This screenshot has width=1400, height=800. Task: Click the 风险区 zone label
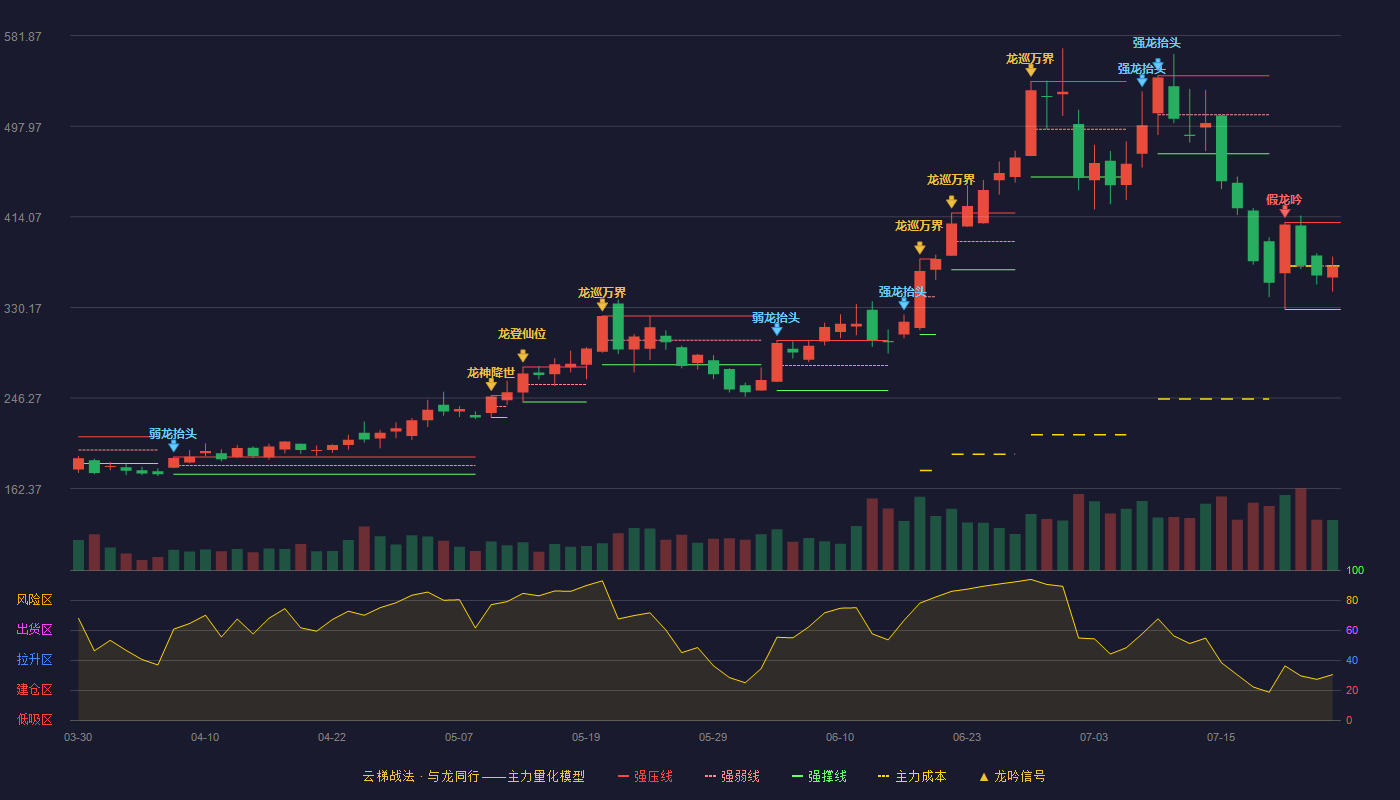click(x=34, y=600)
